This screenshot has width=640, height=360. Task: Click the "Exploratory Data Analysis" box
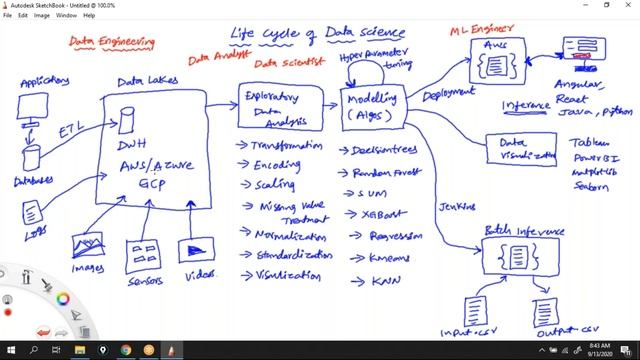pyautogui.click(x=281, y=107)
